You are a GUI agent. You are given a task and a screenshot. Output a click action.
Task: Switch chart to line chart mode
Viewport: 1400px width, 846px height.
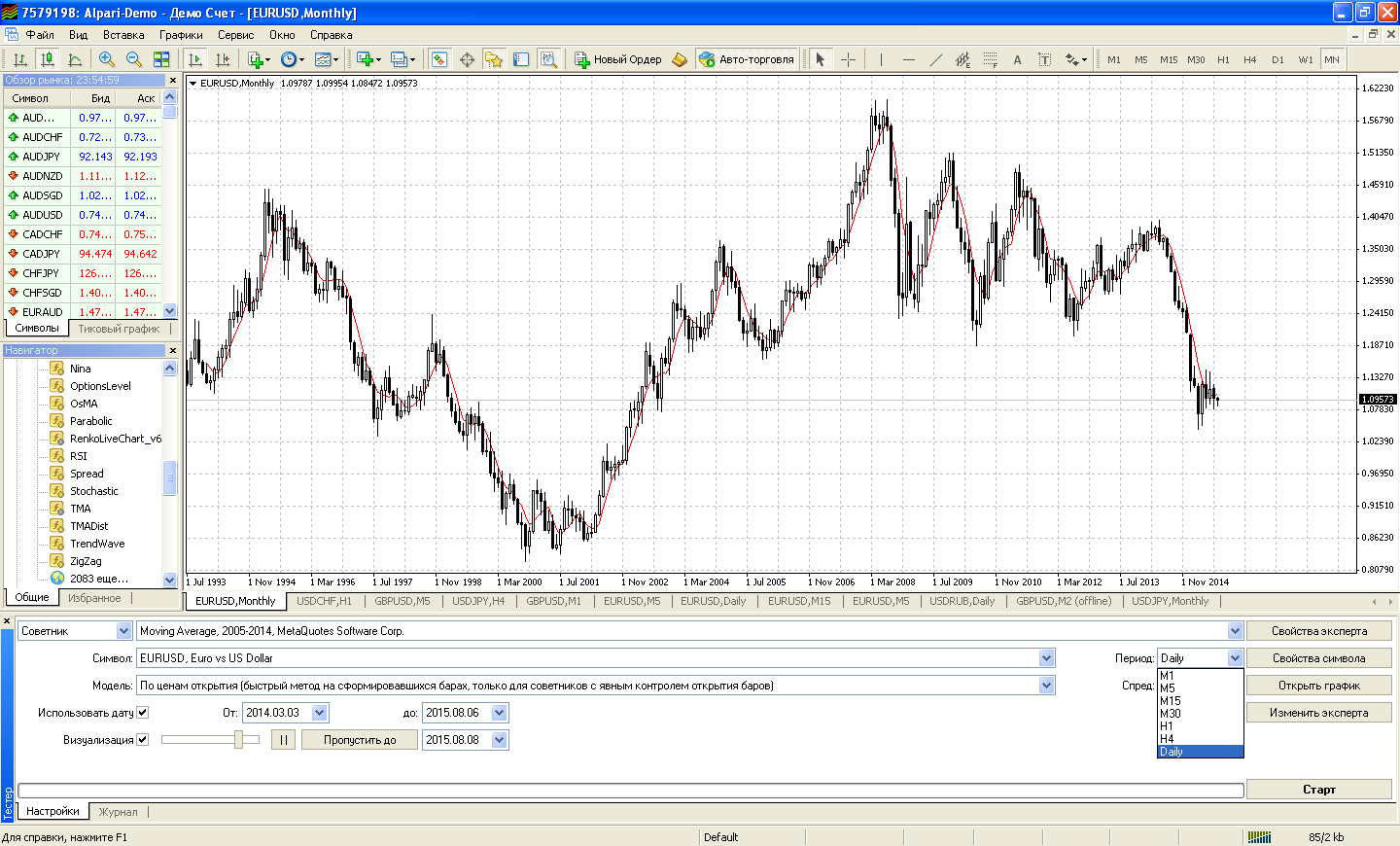pos(75,59)
